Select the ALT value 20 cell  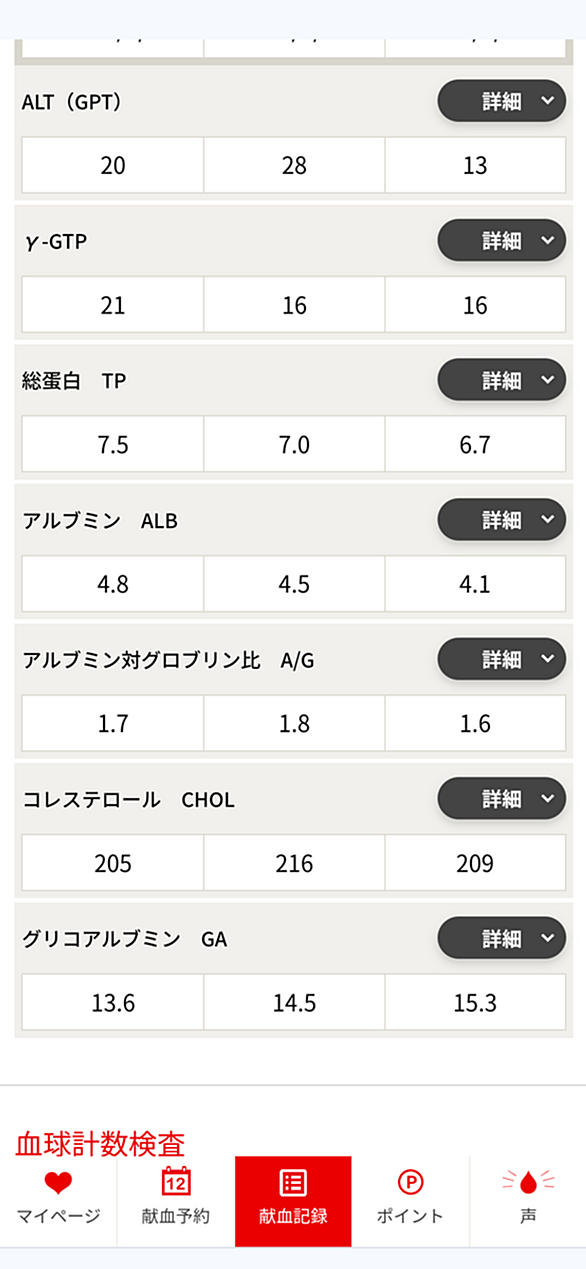coord(113,165)
